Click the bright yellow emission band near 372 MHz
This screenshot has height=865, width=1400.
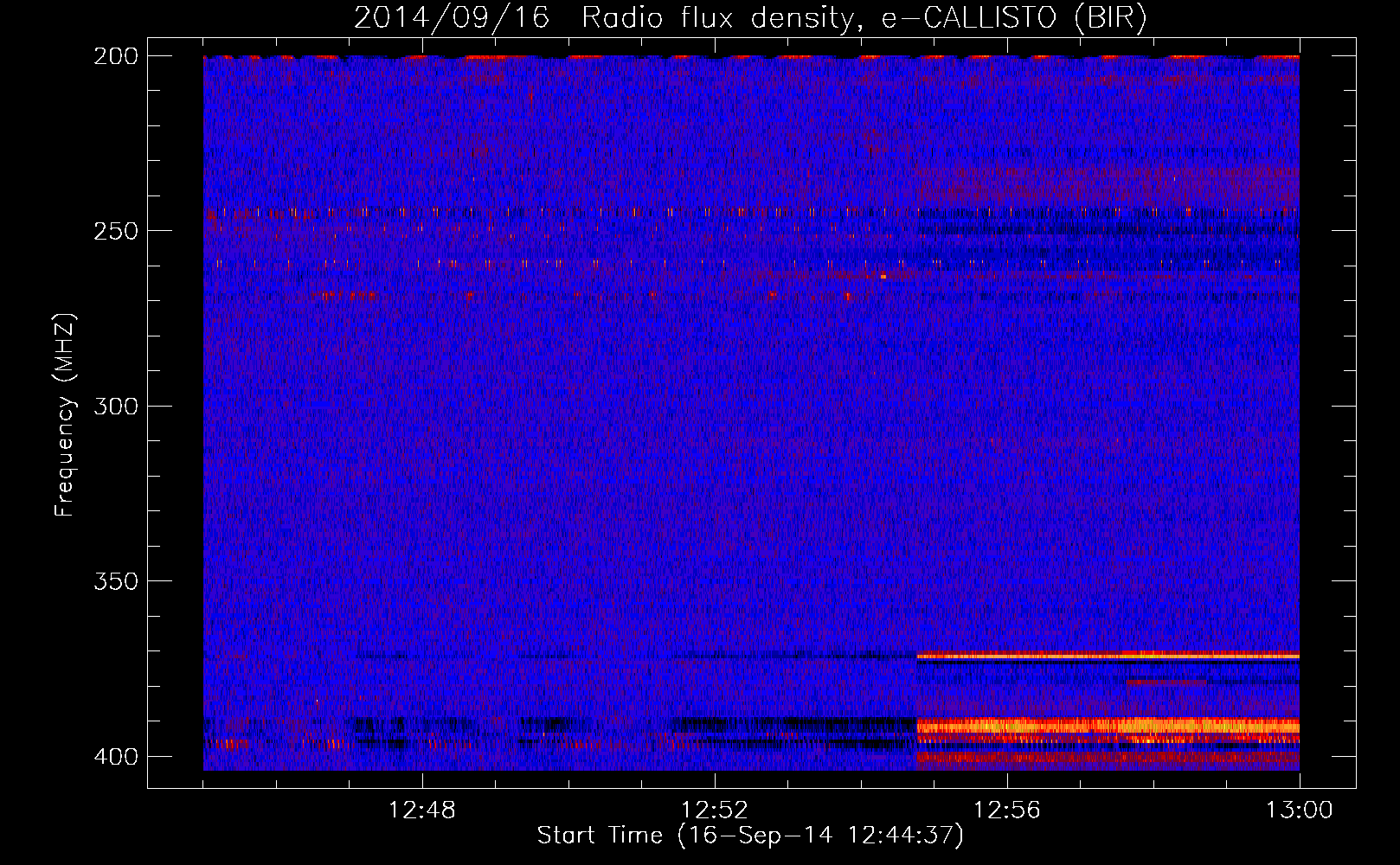click(x=1108, y=657)
